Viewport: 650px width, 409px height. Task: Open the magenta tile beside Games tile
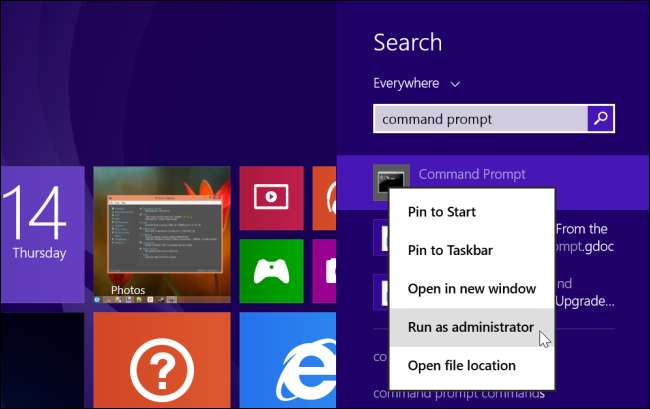tap(324, 271)
